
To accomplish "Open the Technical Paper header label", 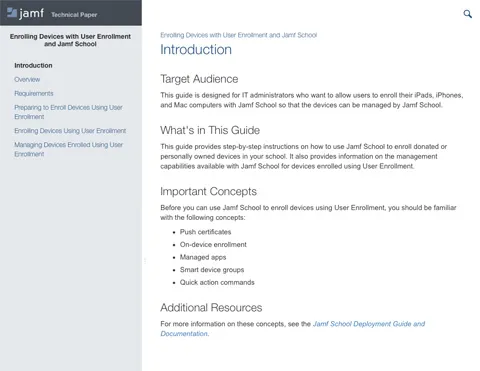I will [x=74, y=15].
